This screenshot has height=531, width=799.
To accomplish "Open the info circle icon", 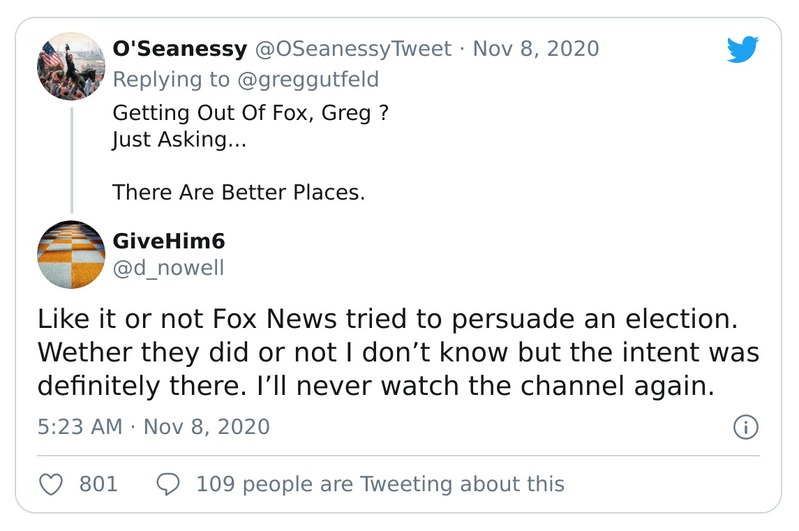I will [x=746, y=428].
